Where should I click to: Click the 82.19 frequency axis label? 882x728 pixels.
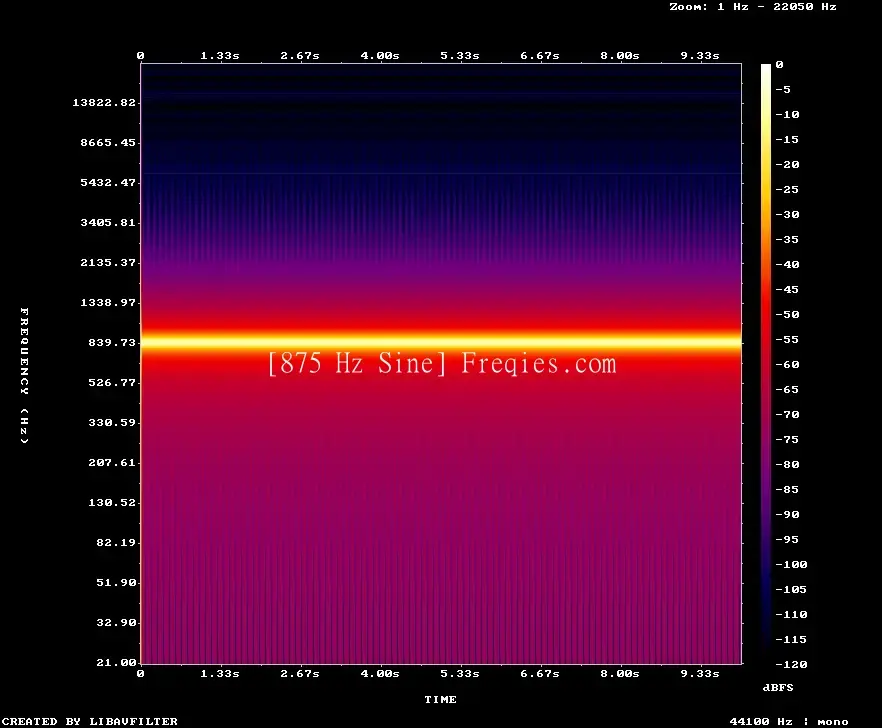point(116,542)
